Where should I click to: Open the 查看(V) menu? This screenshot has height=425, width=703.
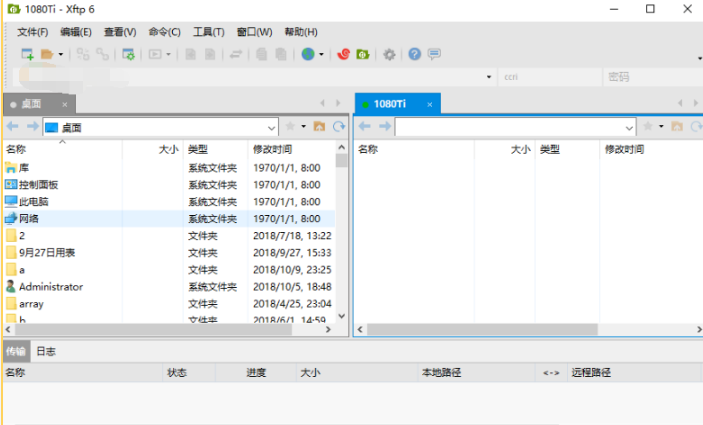(x=120, y=32)
